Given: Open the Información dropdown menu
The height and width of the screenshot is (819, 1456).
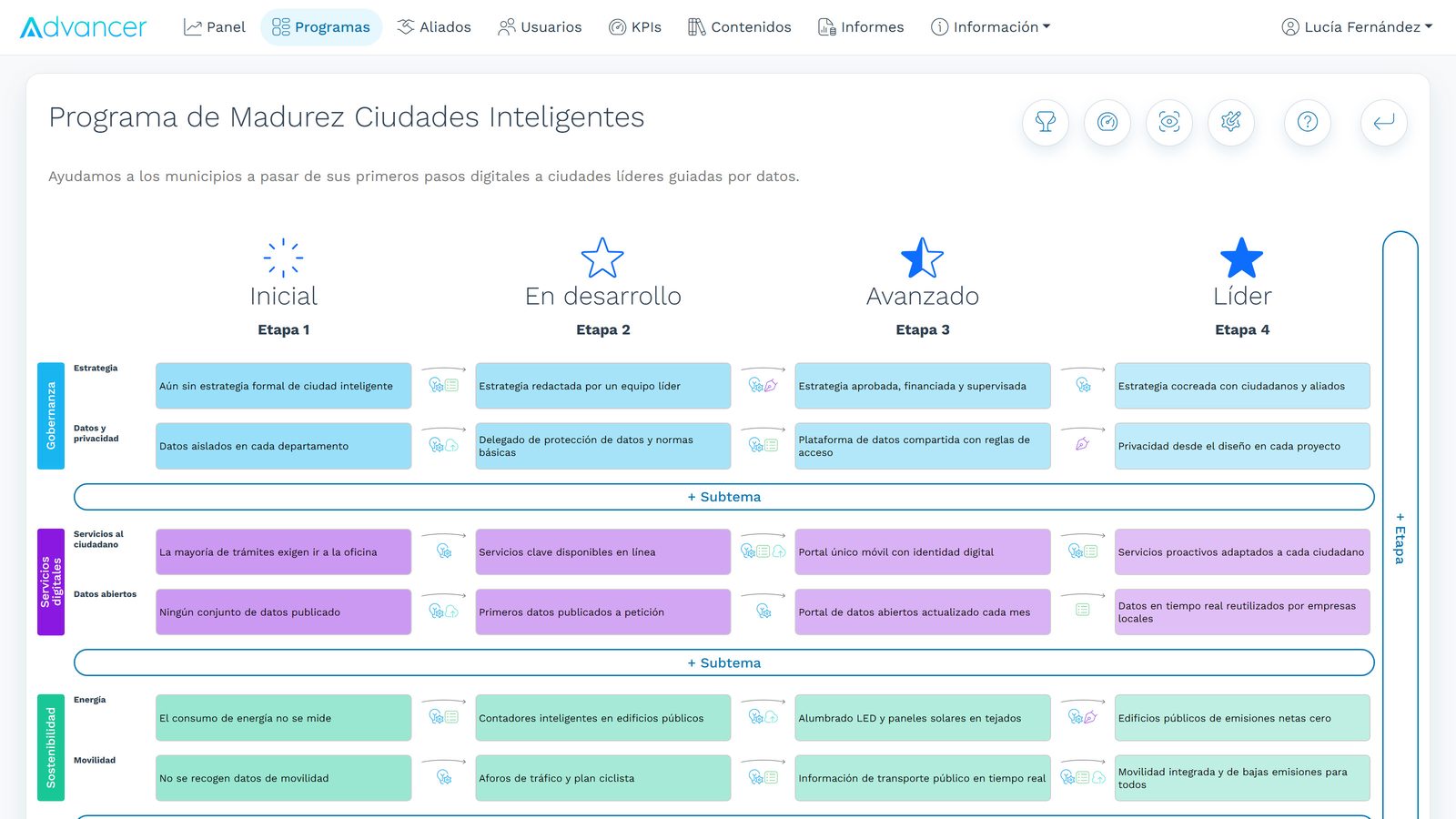Looking at the screenshot, I should tap(990, 27).
